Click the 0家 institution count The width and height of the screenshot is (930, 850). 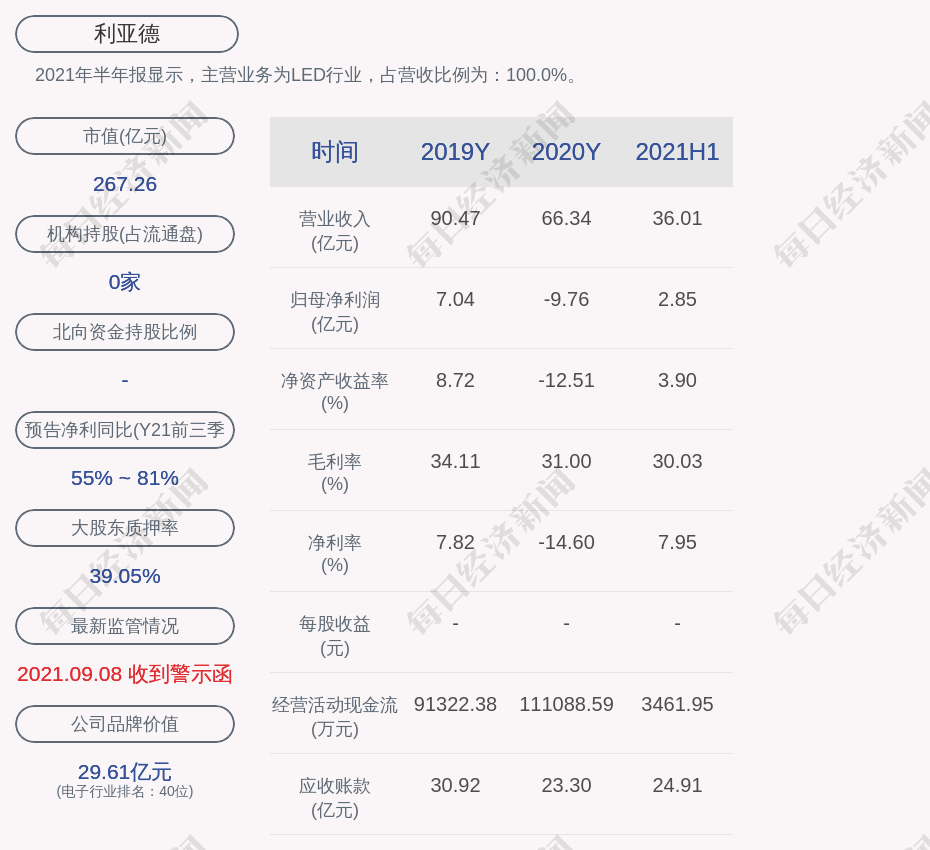point(125,282)
